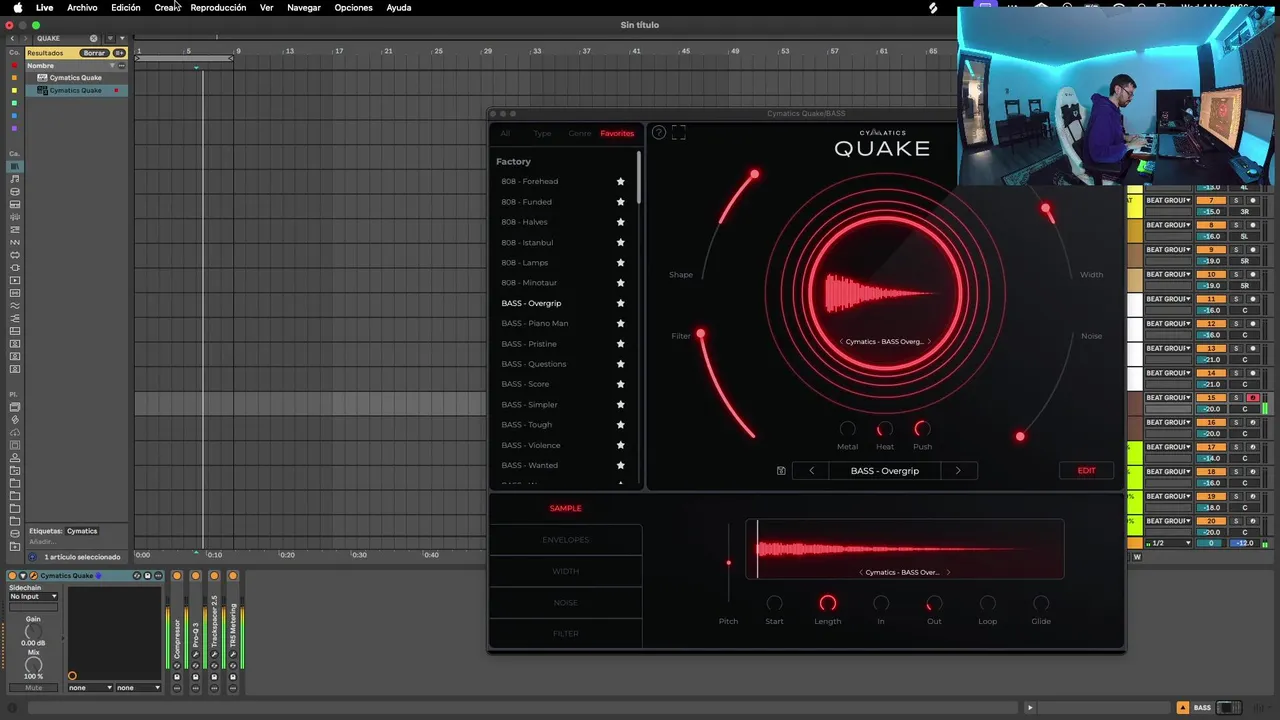Click the Borrar button in browser
The height and width of the screenshot is (720, 1280).
[x=94, y=53]
